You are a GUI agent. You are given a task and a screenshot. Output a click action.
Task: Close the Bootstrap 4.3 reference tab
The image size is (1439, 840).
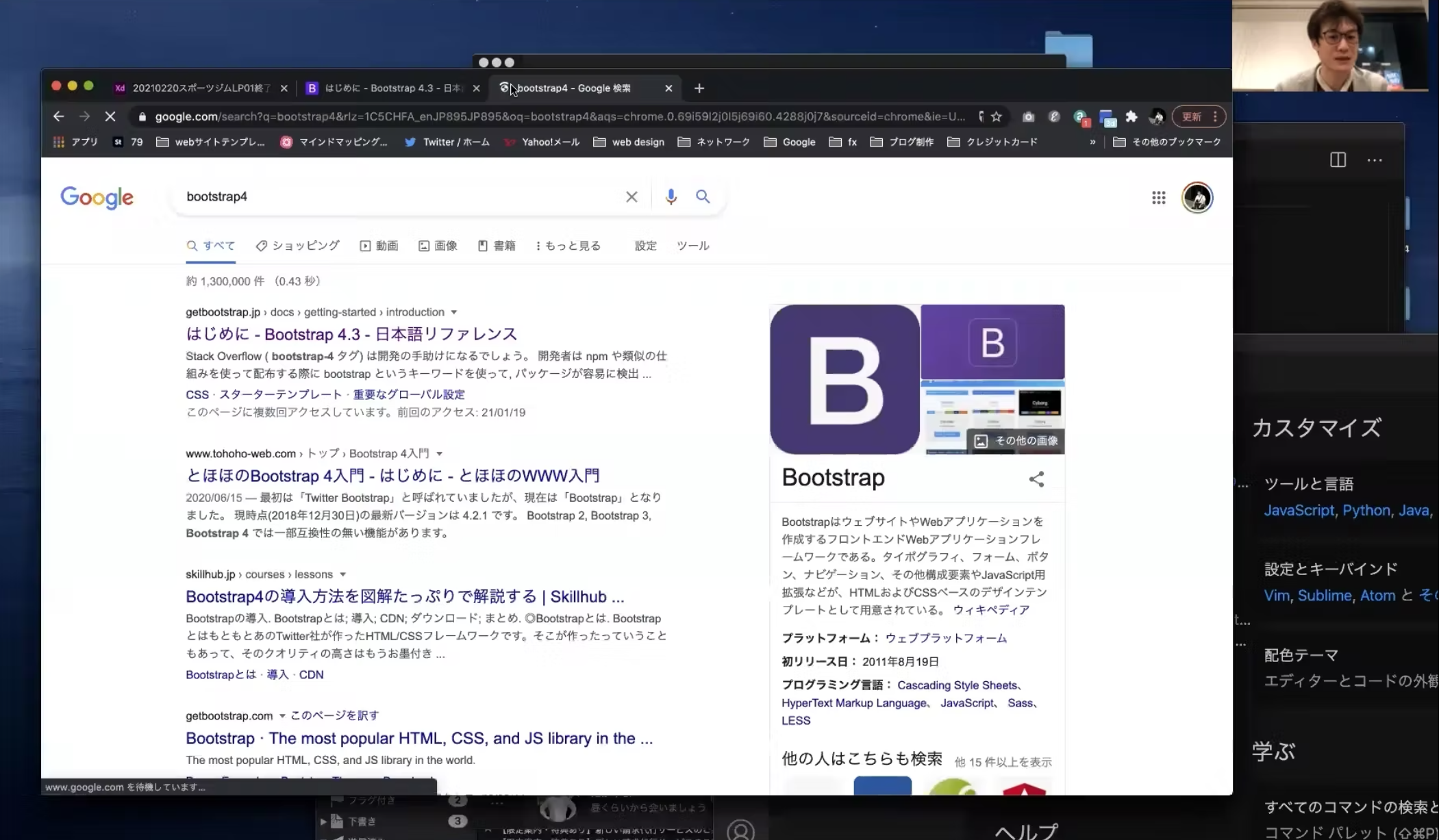(x=476, y=88)
